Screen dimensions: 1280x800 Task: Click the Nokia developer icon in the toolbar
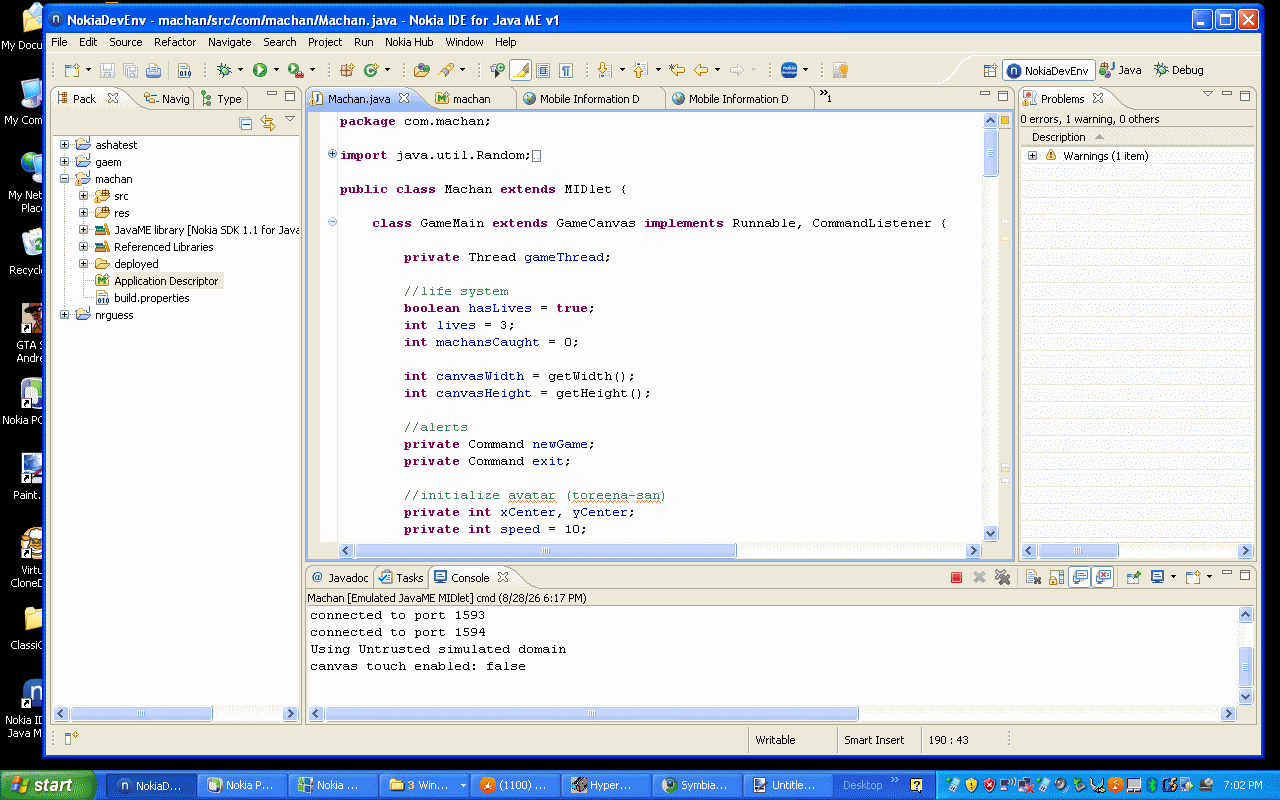[x=789, y=70]
